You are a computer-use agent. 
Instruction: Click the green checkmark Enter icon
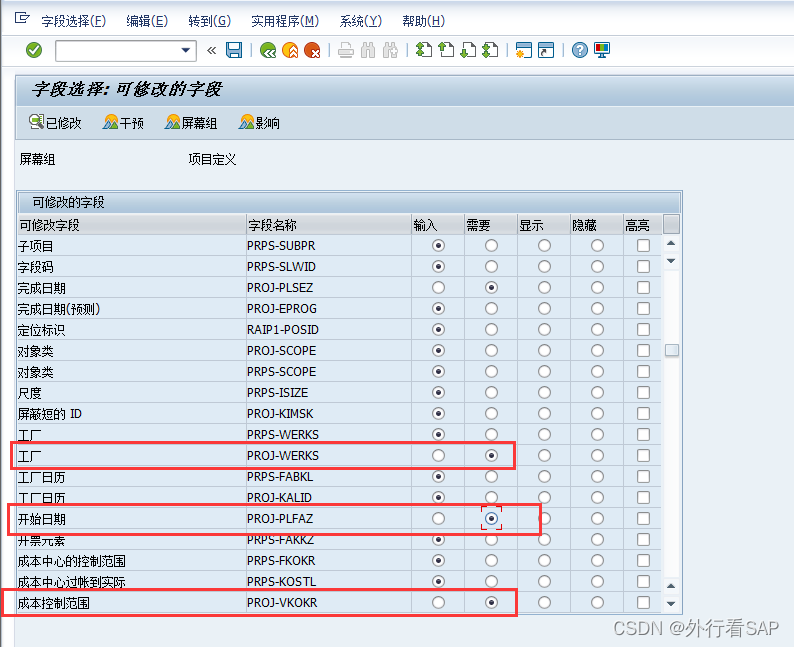click(x=34, y=50)
